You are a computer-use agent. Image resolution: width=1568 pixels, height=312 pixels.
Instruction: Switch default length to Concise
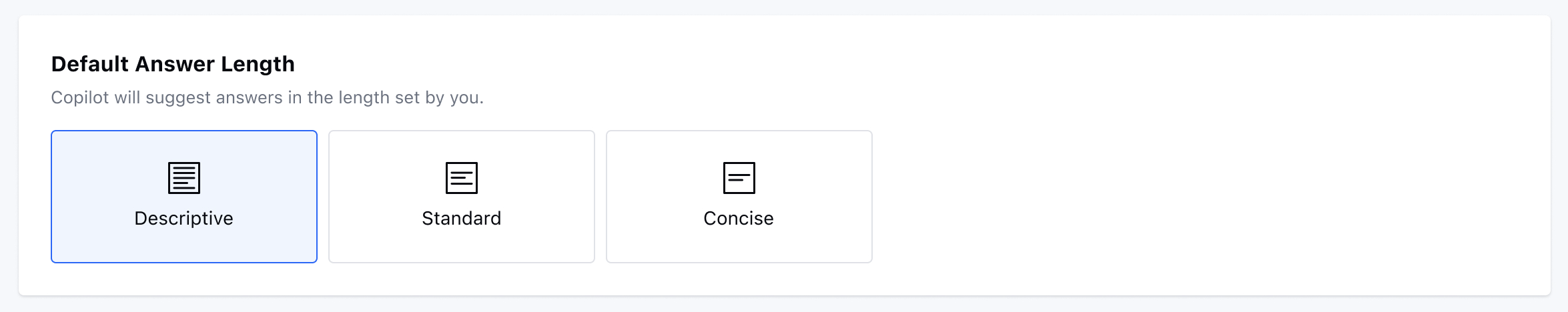(739, 197)
